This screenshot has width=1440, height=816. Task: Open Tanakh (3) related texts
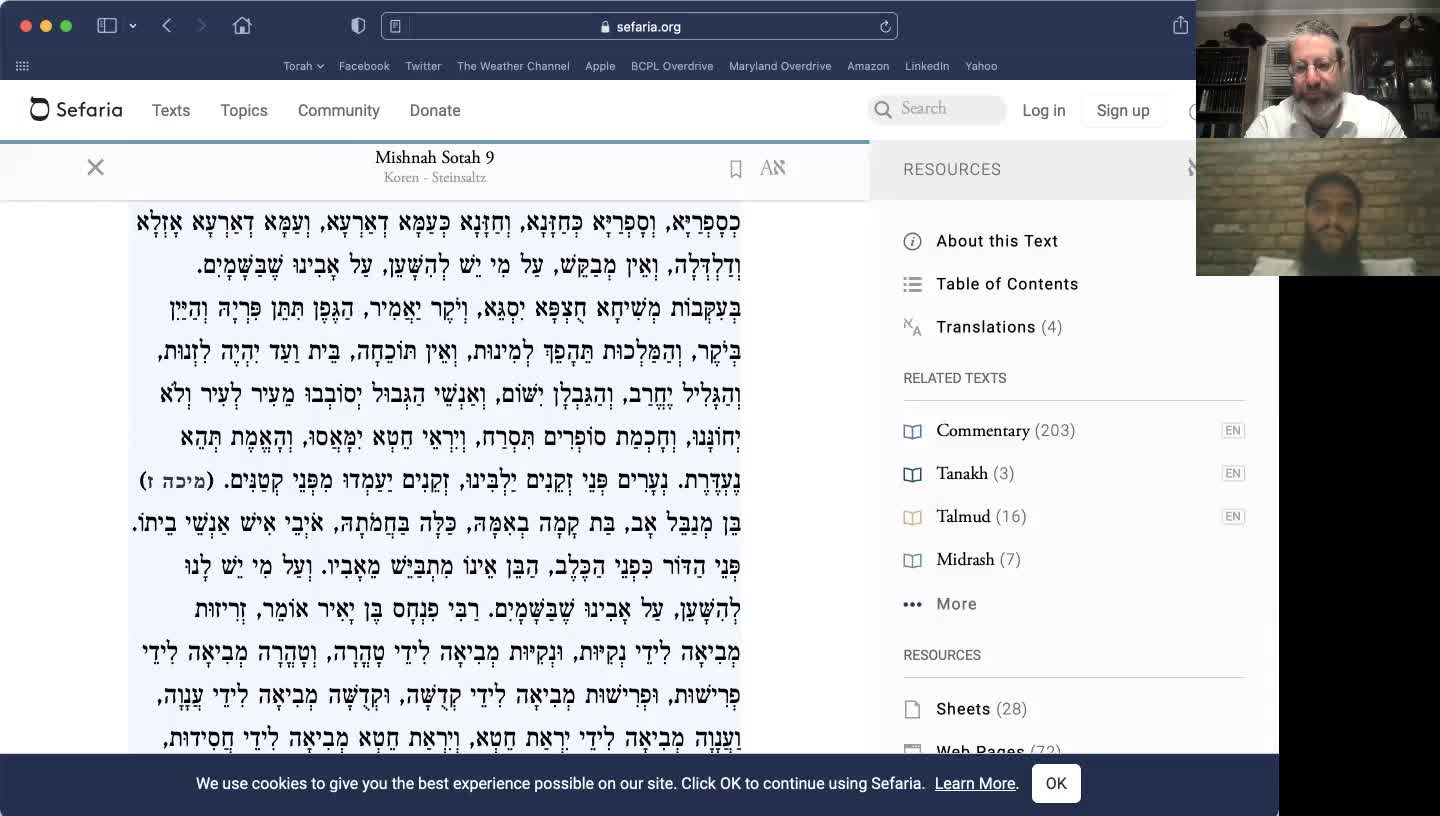point(975,474)
